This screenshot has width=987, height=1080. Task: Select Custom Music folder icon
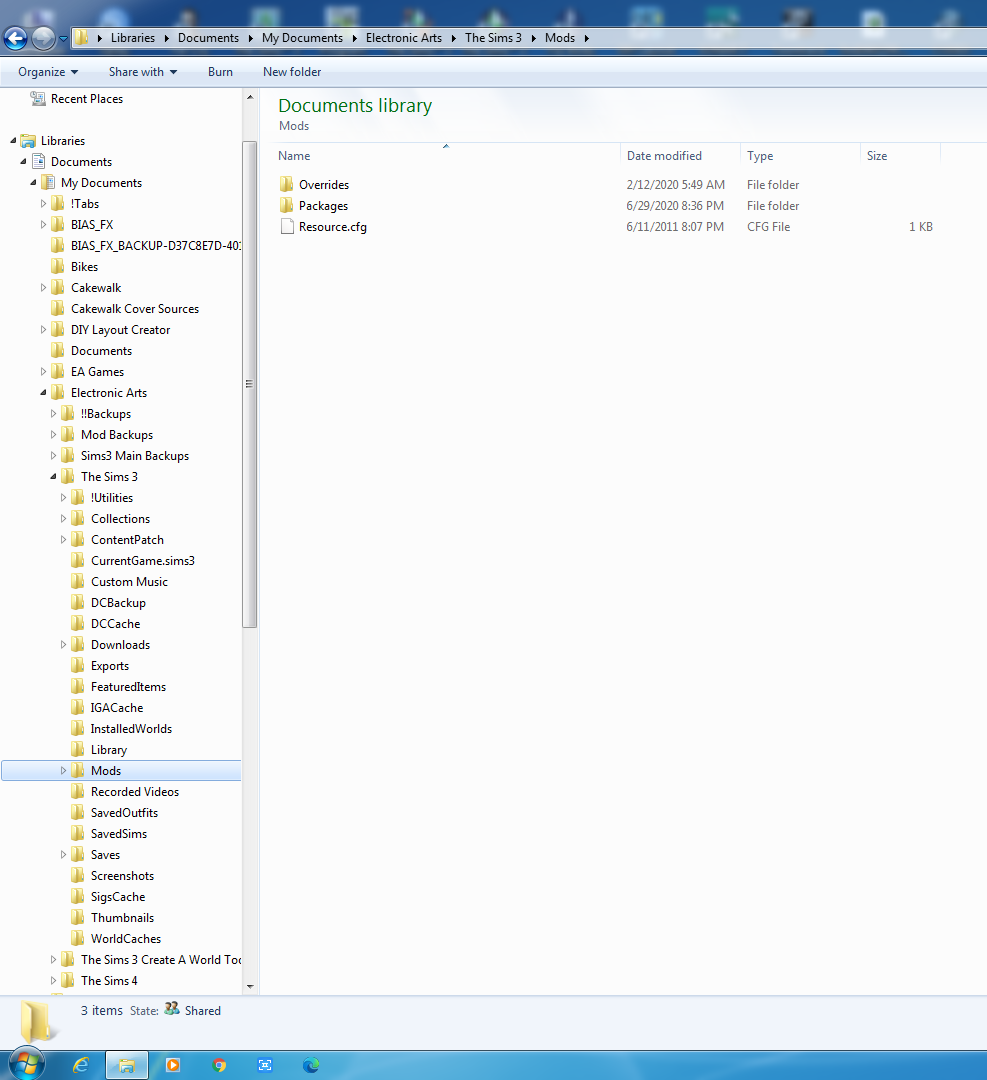pyautogui.click(x=78, y=582)
